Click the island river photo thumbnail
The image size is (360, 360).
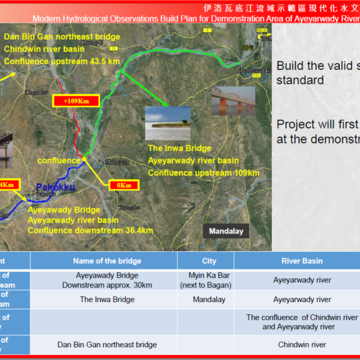pyautogui.click(x=168, y=123)
